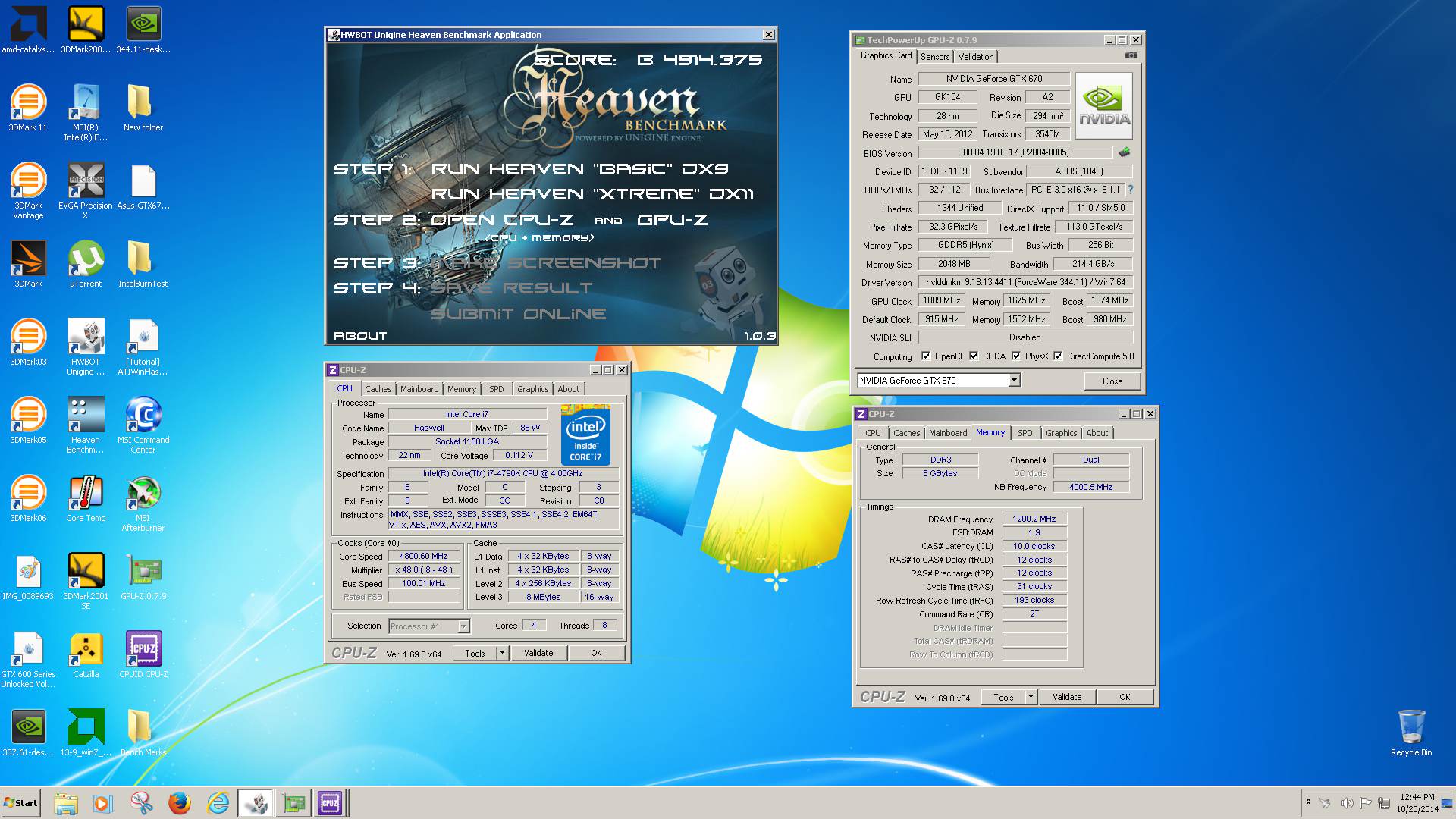This screenshot has height=819, width=1456.
Task: Click Validate in the left CPU-Z window
Action: tap(538, 653)
